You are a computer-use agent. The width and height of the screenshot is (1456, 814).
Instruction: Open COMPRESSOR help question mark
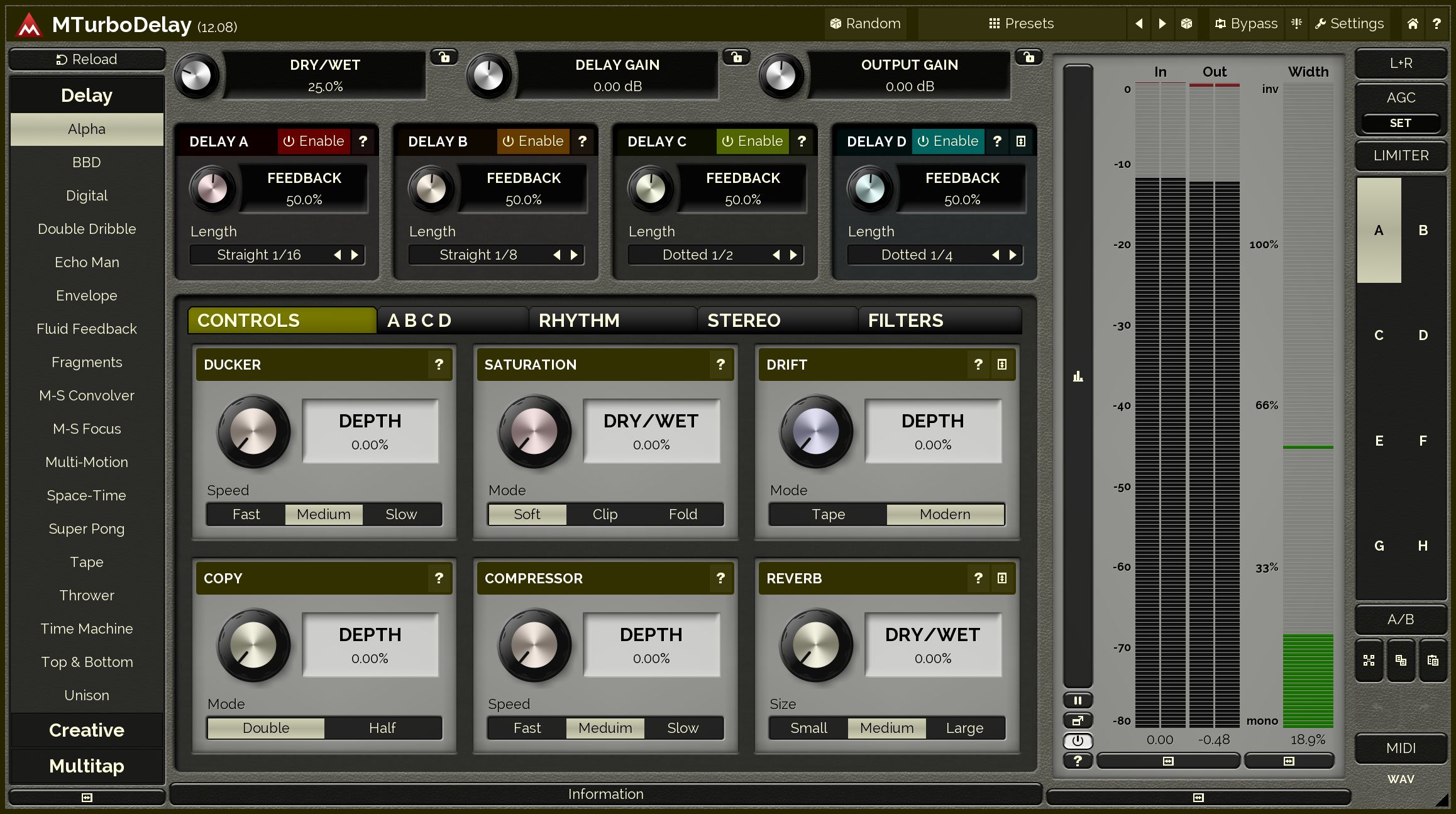(x=720, y=578)
